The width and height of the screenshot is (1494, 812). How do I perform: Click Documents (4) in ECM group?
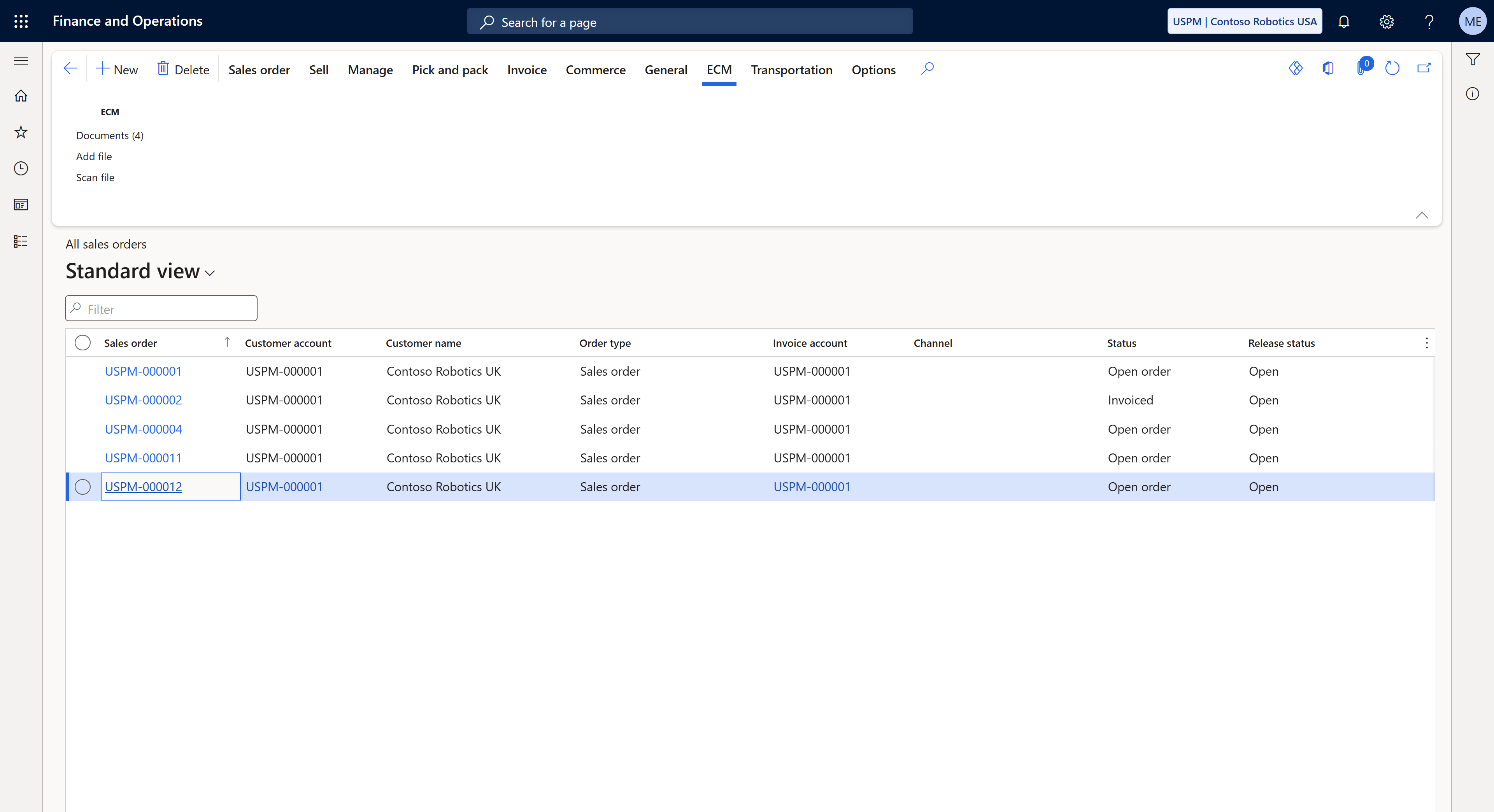pyautogui.click(x=110, y=135)
